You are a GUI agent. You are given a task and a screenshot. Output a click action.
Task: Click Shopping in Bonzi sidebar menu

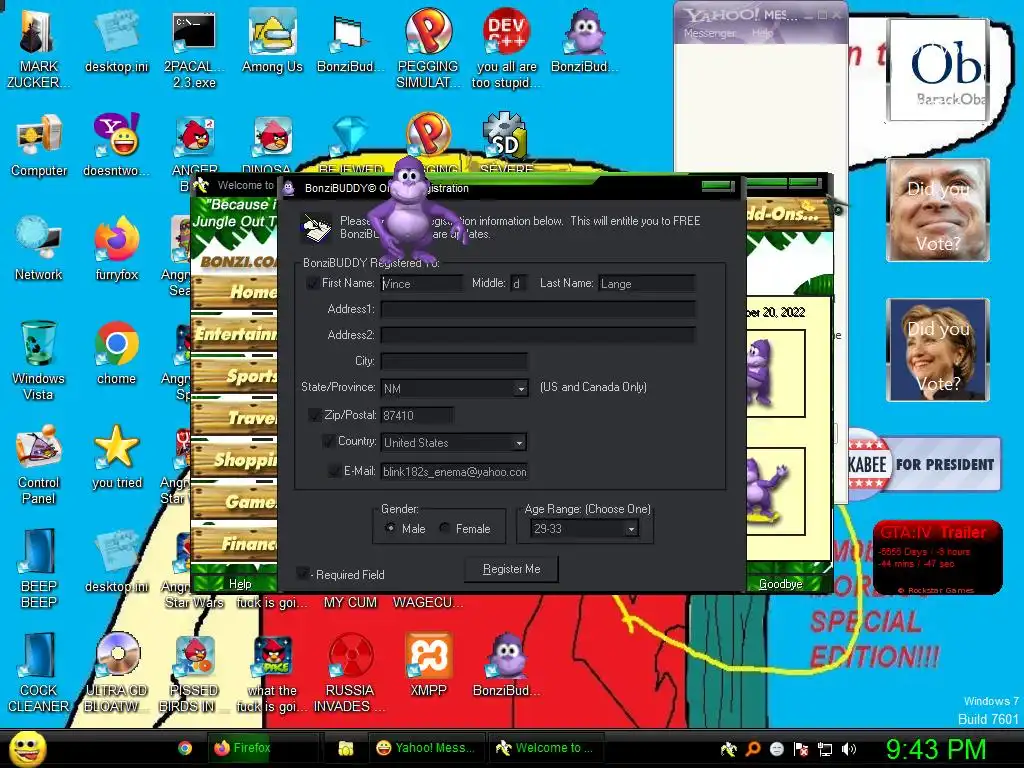(x=234, y=460)
